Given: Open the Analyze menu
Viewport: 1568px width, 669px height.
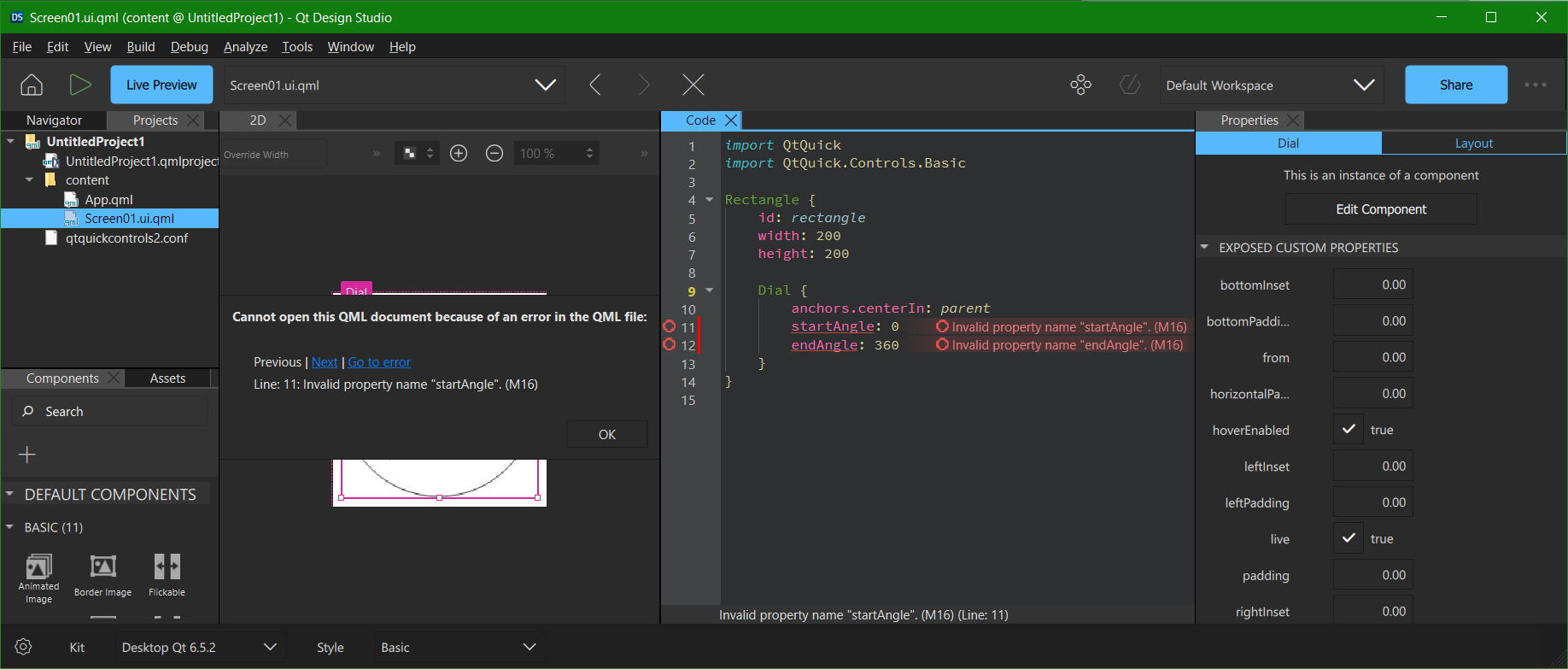Looking at the screenshot, I should [245, 47].
